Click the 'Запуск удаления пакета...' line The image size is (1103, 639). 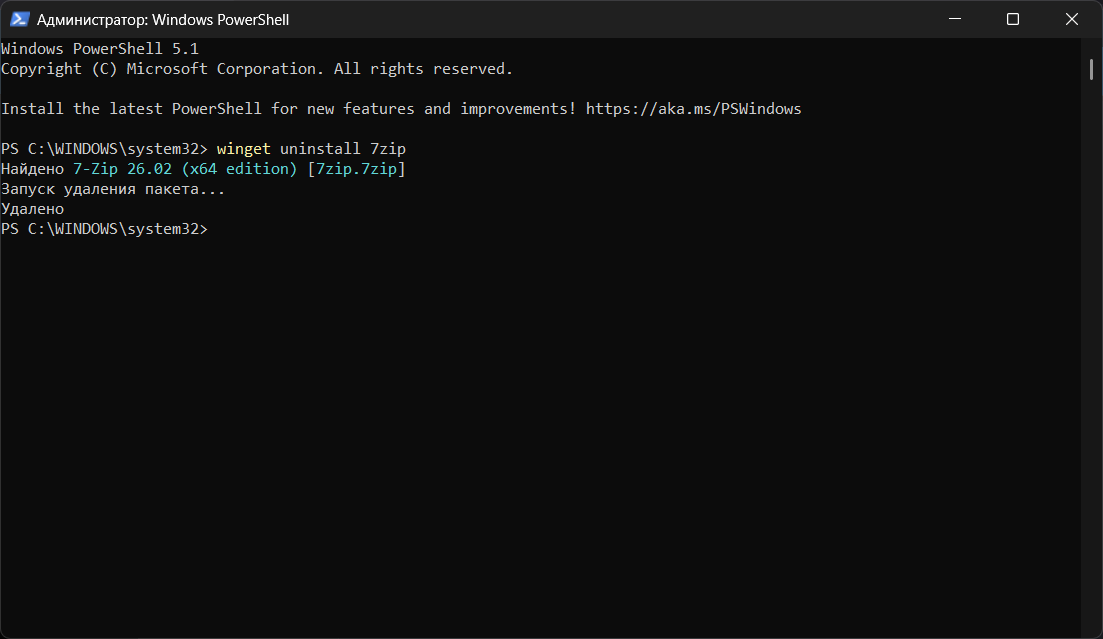click(113, 189)
